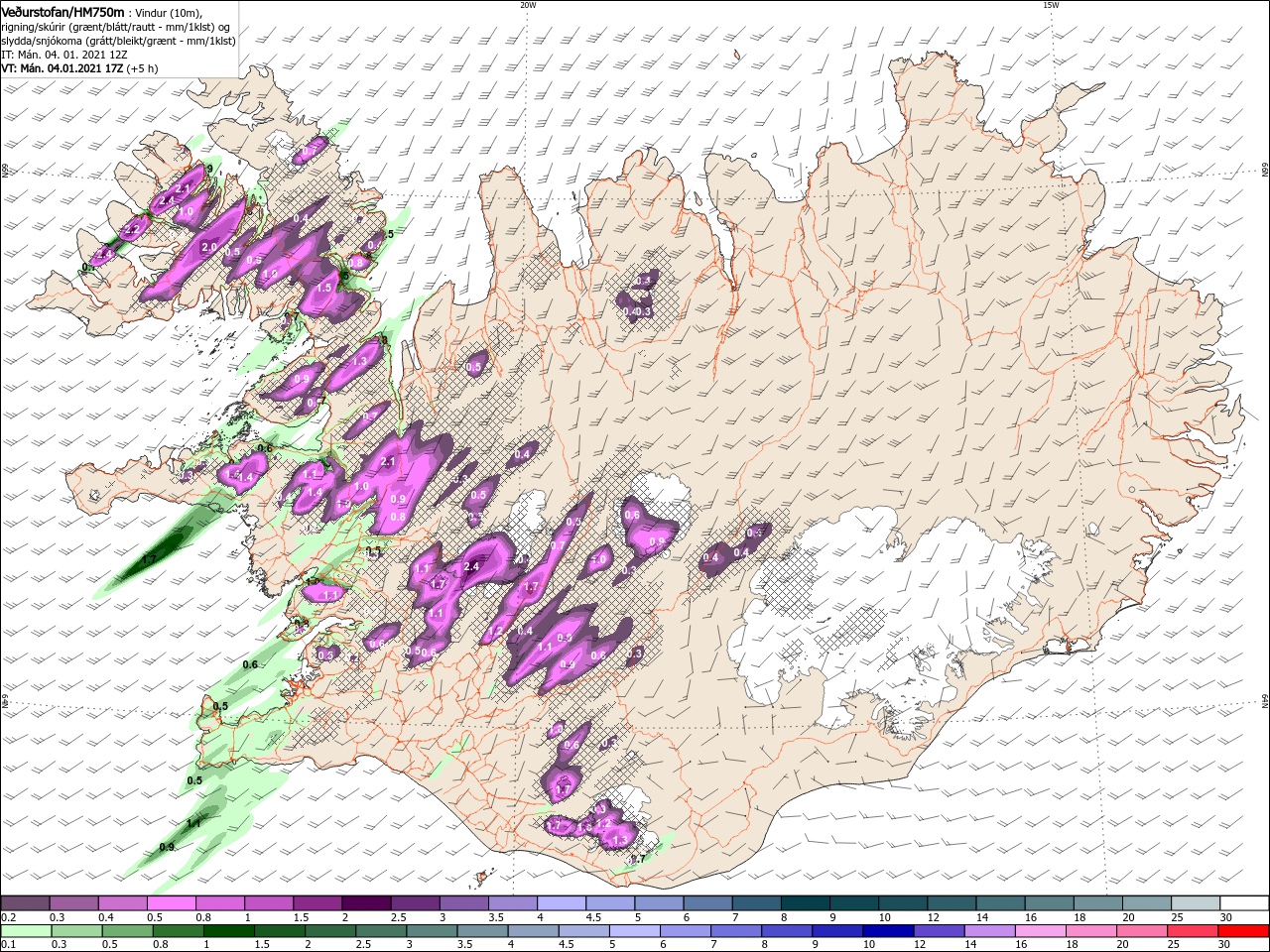This screenshot has width=1270, height=952.
Task: Click the Veðurstofan/HM750m title text
Action: coord(63,11)
